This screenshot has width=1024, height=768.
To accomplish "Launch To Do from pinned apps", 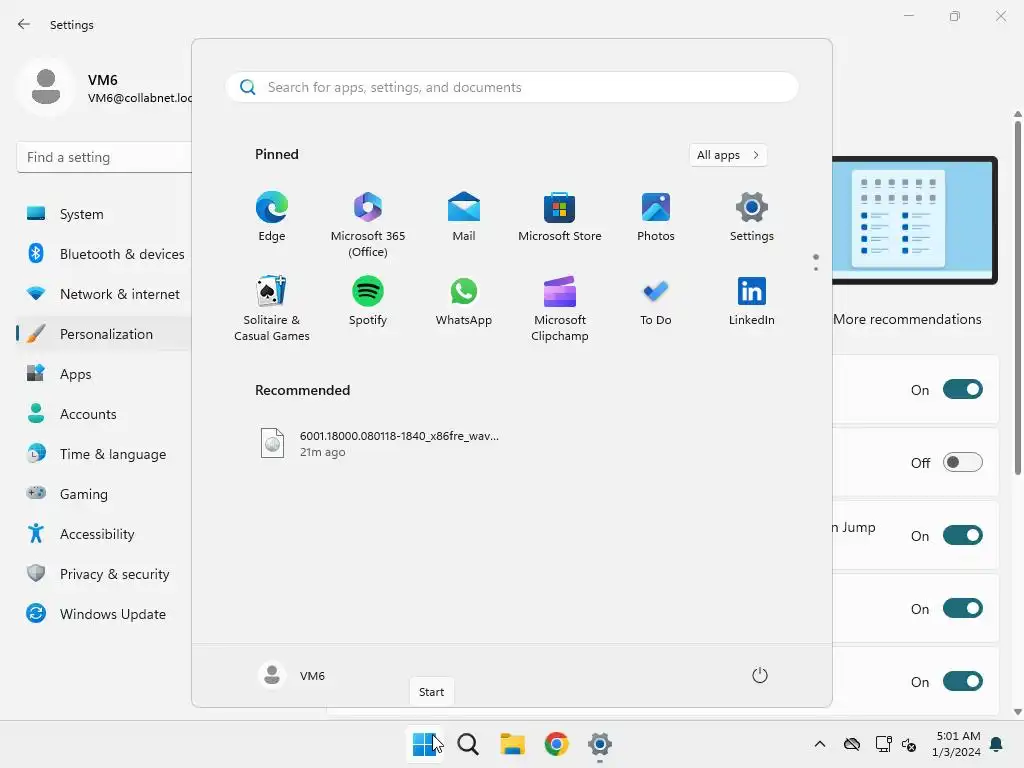I will coord(656,301).
